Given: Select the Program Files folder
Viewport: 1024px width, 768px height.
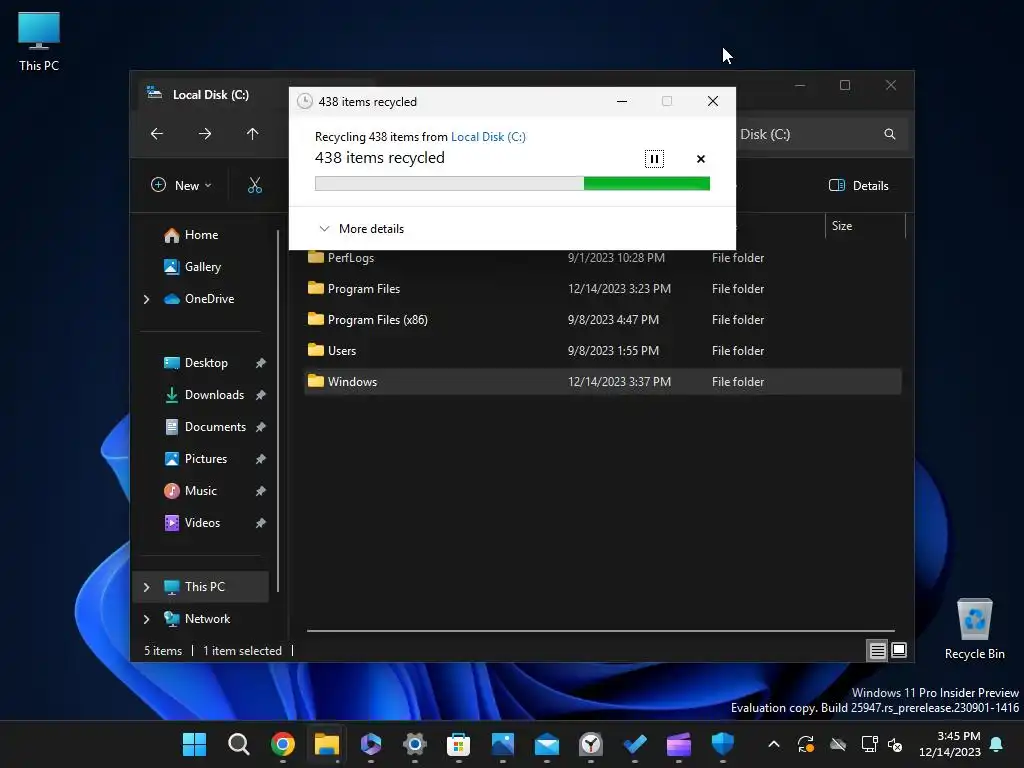Looking at the screenshot, I should (x=602, y=288).
